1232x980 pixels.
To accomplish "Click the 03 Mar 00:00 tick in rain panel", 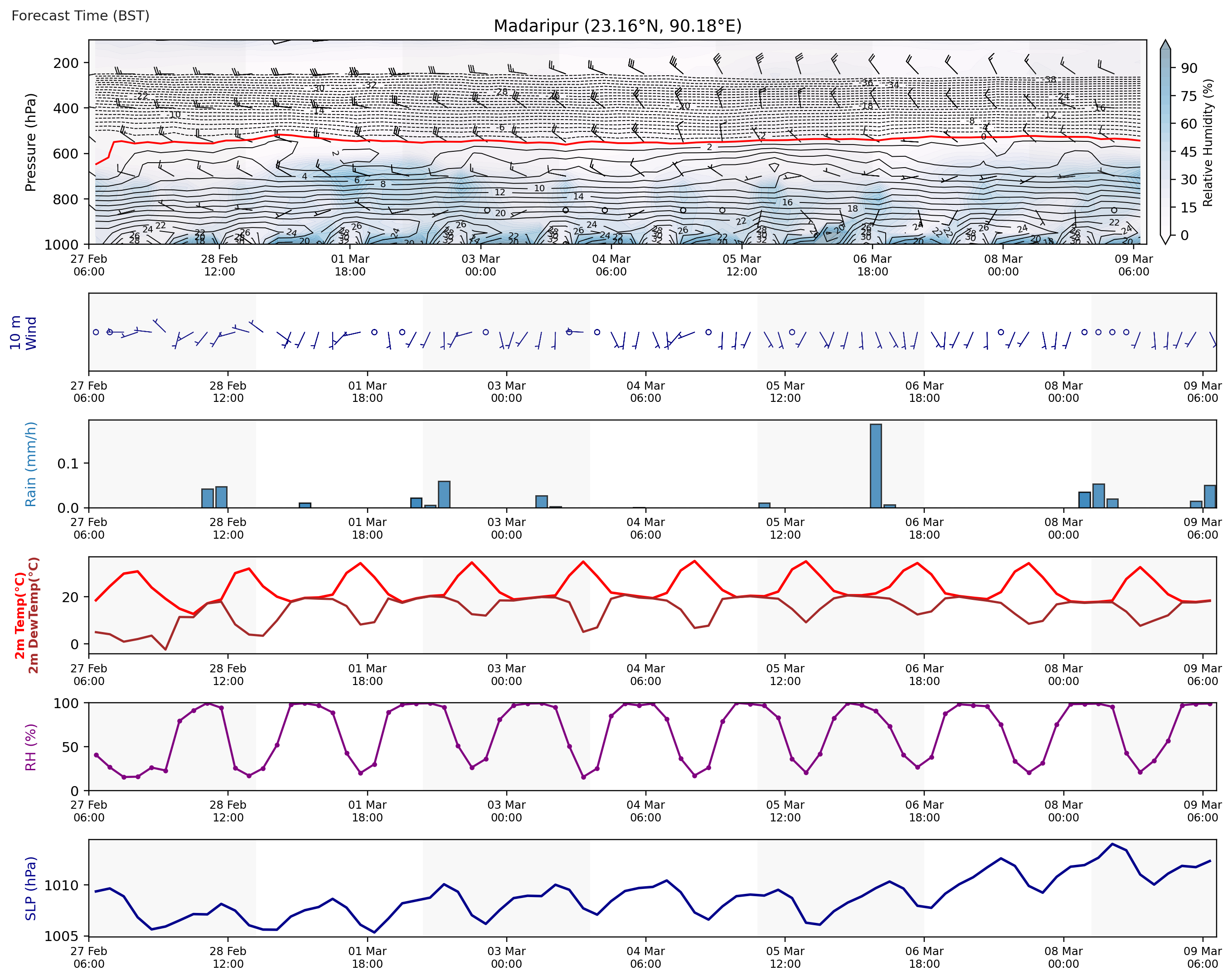I will coord(506,528).
